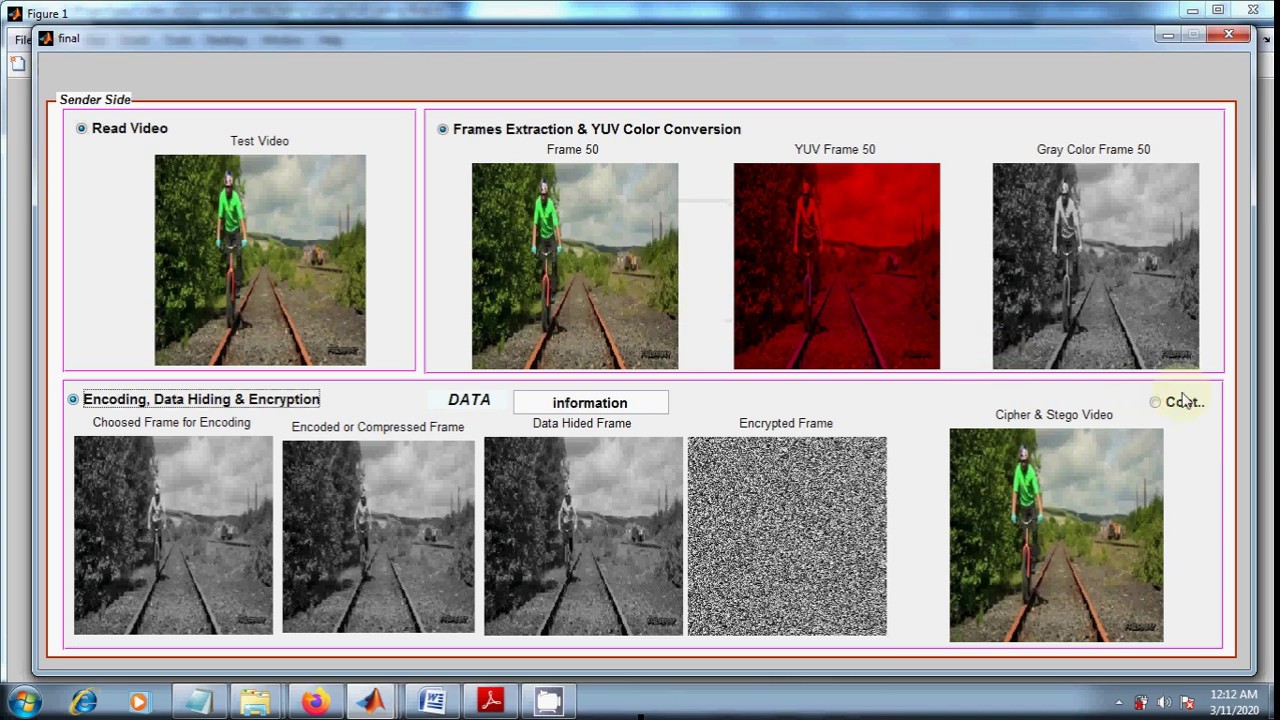Launch Internet Explorer from the taskbar
Screen dimensions: 1280x720
point(83,702)
